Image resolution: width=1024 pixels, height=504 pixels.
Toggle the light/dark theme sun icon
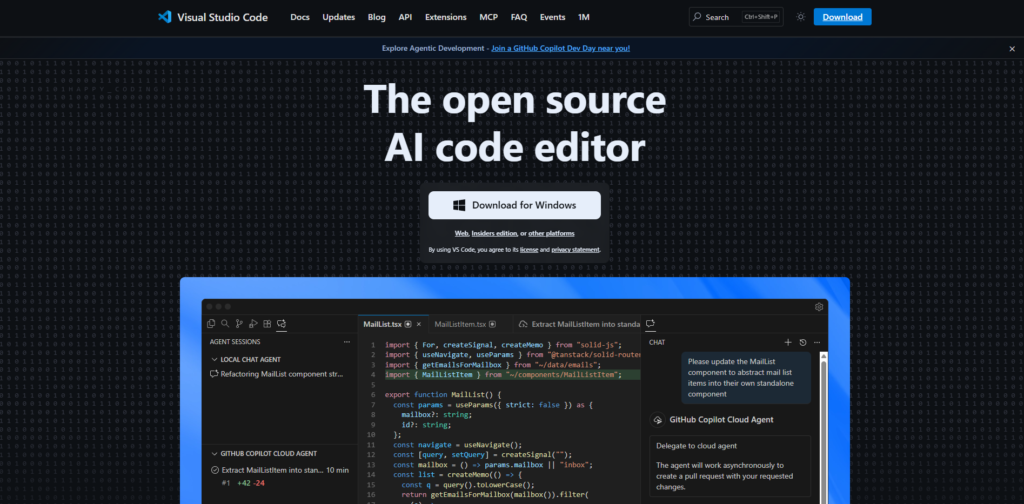coord(800,17)
